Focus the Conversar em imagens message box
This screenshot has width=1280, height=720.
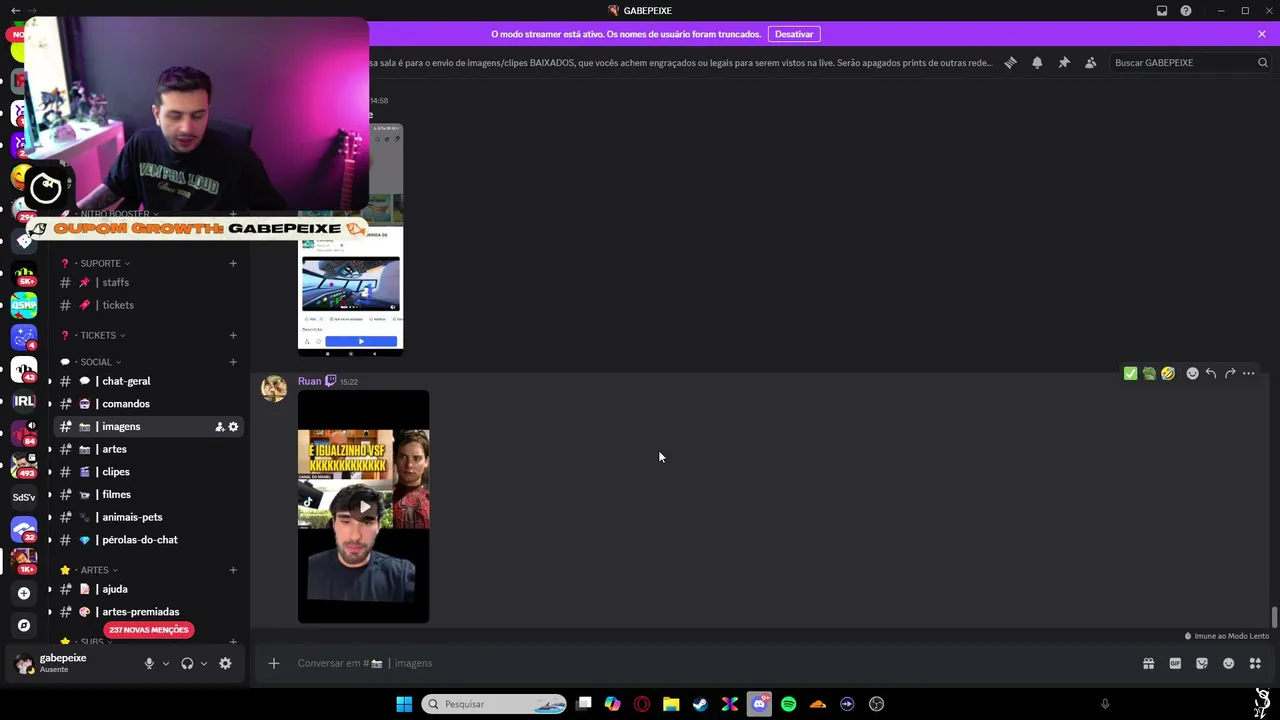coord(710,663)
